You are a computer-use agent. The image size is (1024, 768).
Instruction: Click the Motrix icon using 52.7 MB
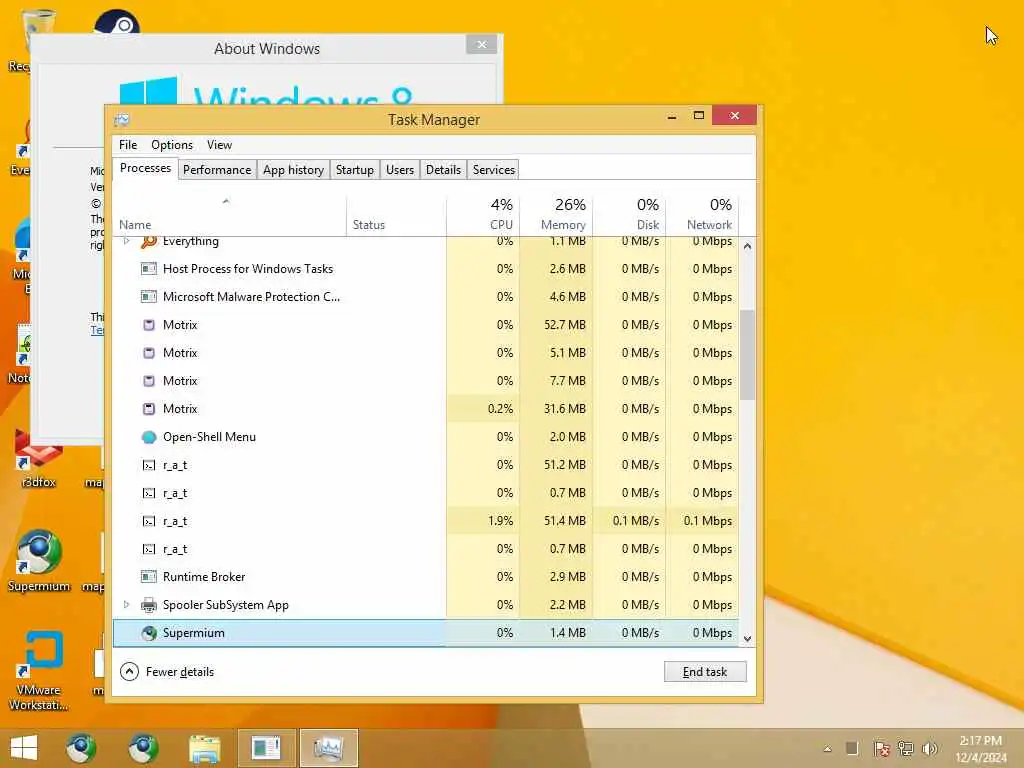(149, 325)
